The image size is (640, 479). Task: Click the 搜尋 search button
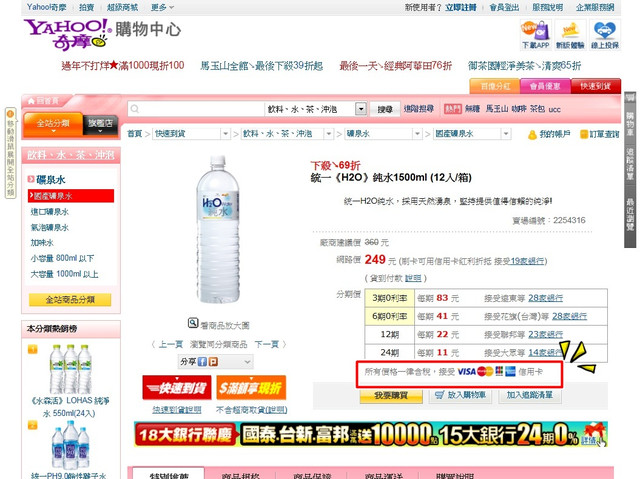tap(384, 109)
